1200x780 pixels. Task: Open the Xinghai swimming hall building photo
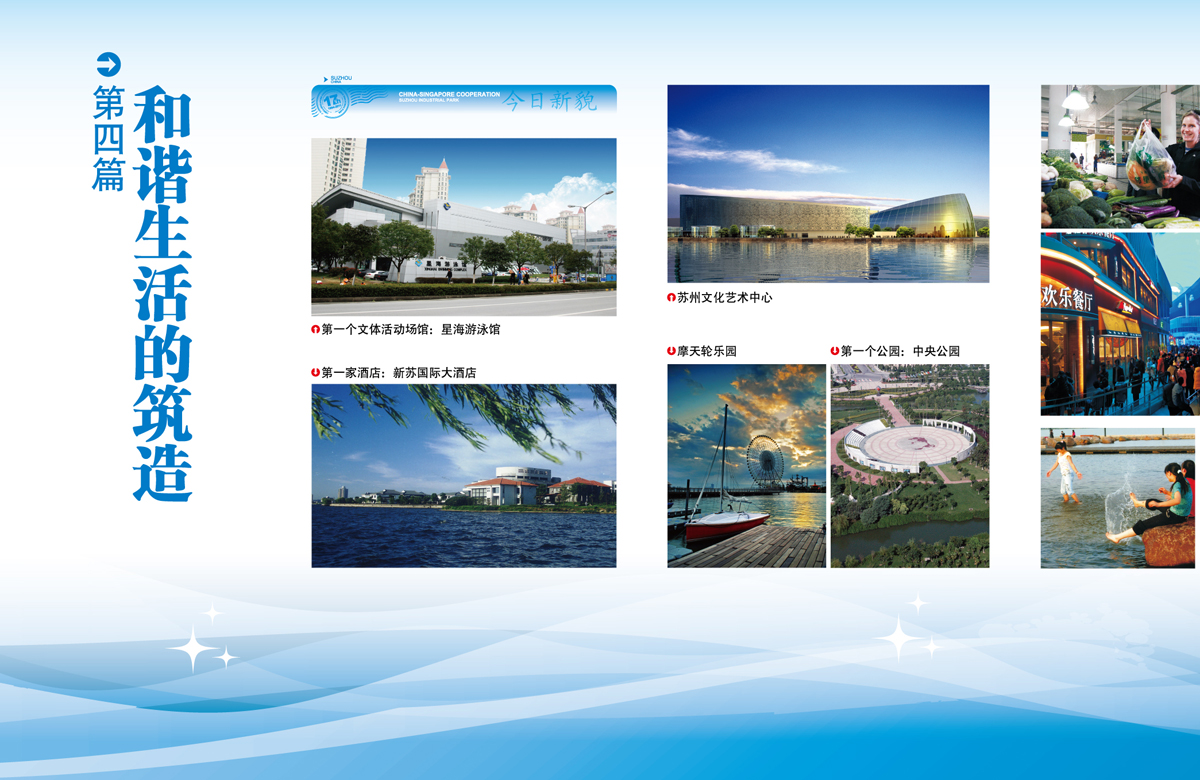click(x=463, y=227)
